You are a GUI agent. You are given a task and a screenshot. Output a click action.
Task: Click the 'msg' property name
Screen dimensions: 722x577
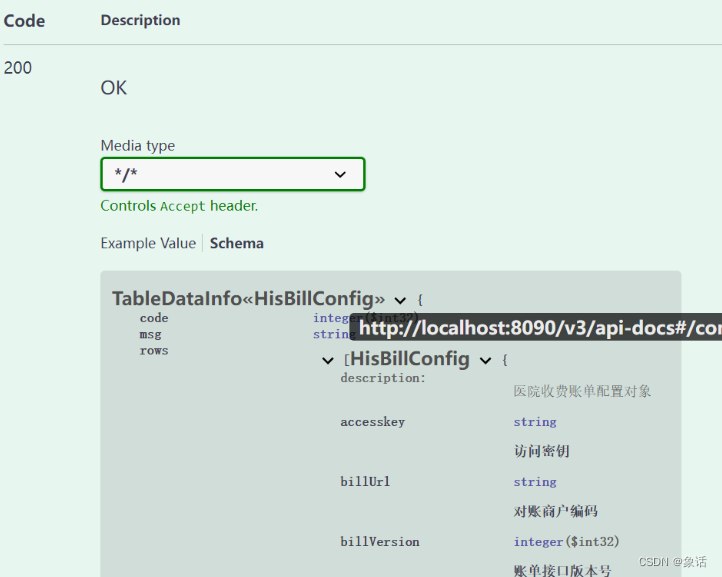pyautogui.click(x=151, y=334)
